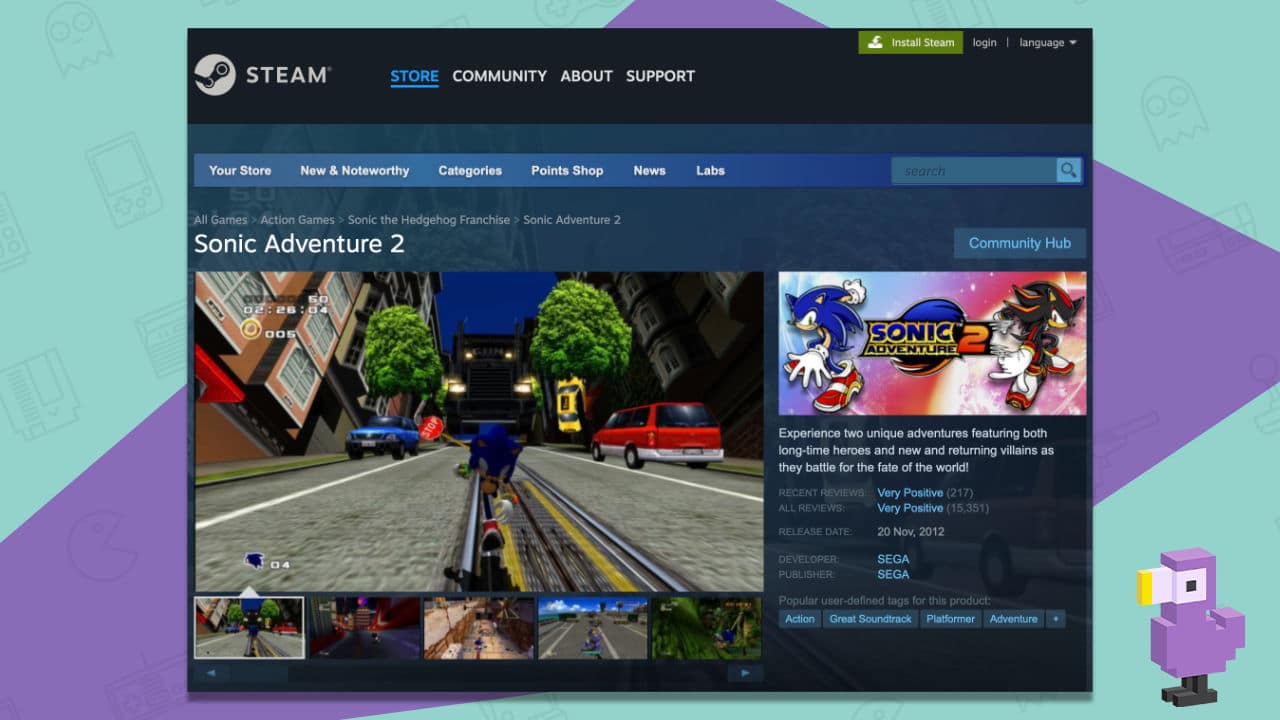Screen dimensions: 1280x720
Task: Click the Action tag
Action: [x=799, y=618]
